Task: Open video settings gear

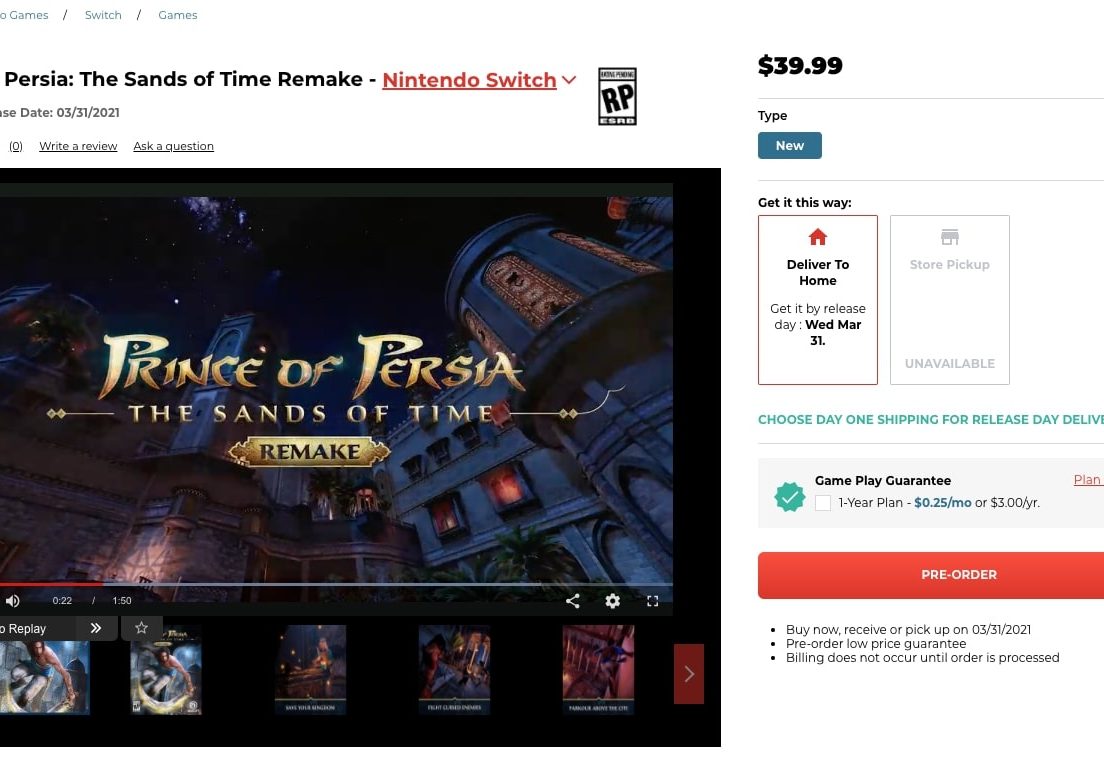Action: click(613, 601)
